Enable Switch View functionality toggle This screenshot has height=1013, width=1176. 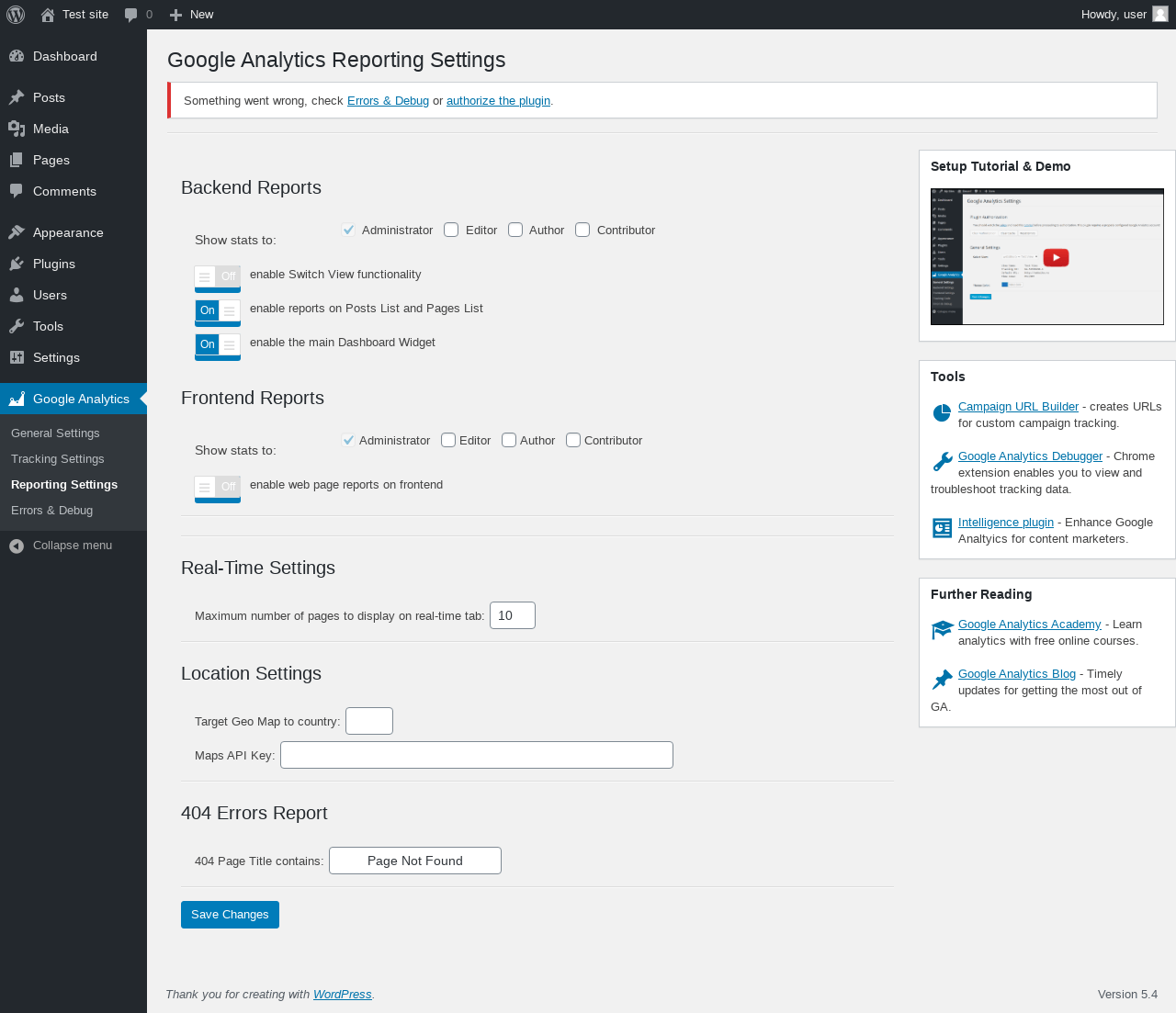(218, 278)
